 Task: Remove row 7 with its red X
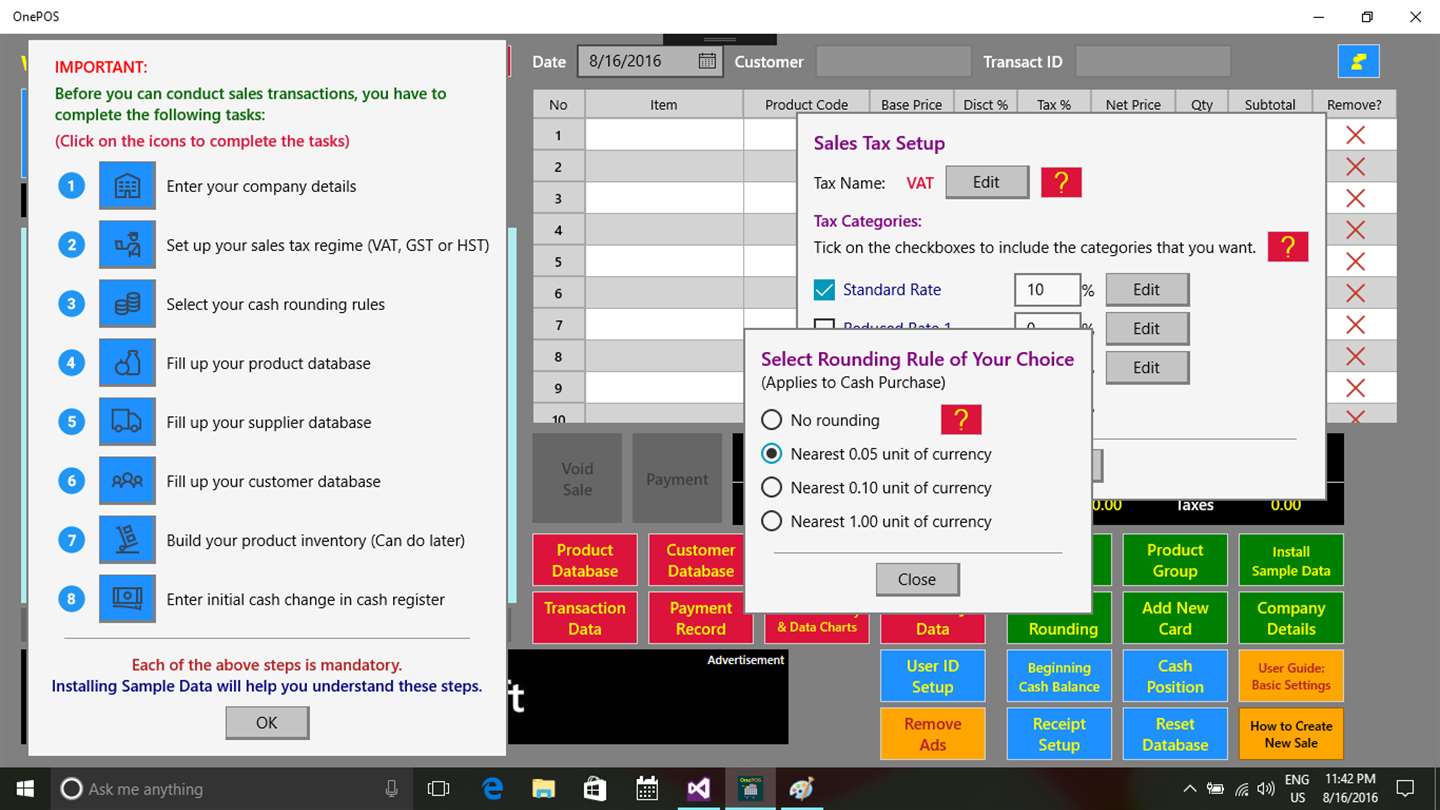pyautogui.click(x=1355, y=325)
